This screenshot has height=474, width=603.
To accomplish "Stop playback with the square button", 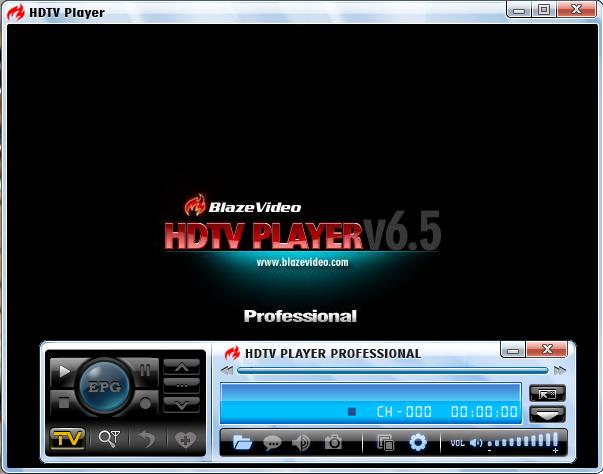I will click(65, 403).
